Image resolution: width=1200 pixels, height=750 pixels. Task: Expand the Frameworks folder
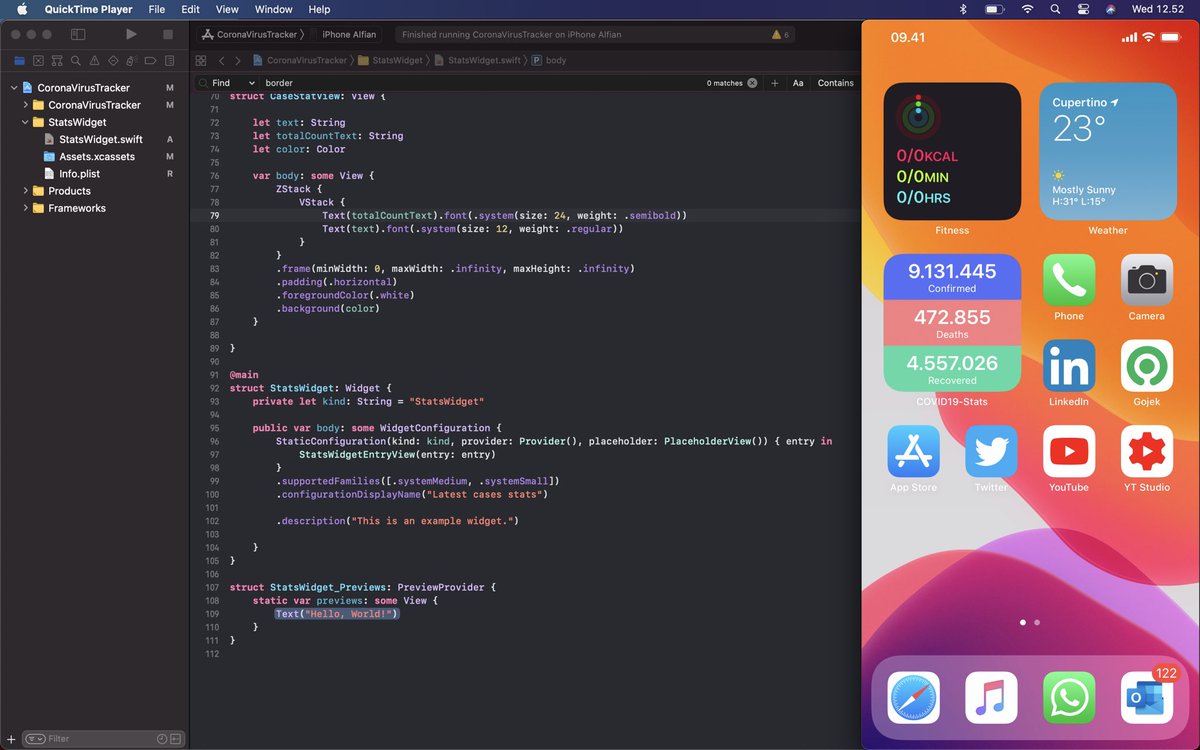26,208
